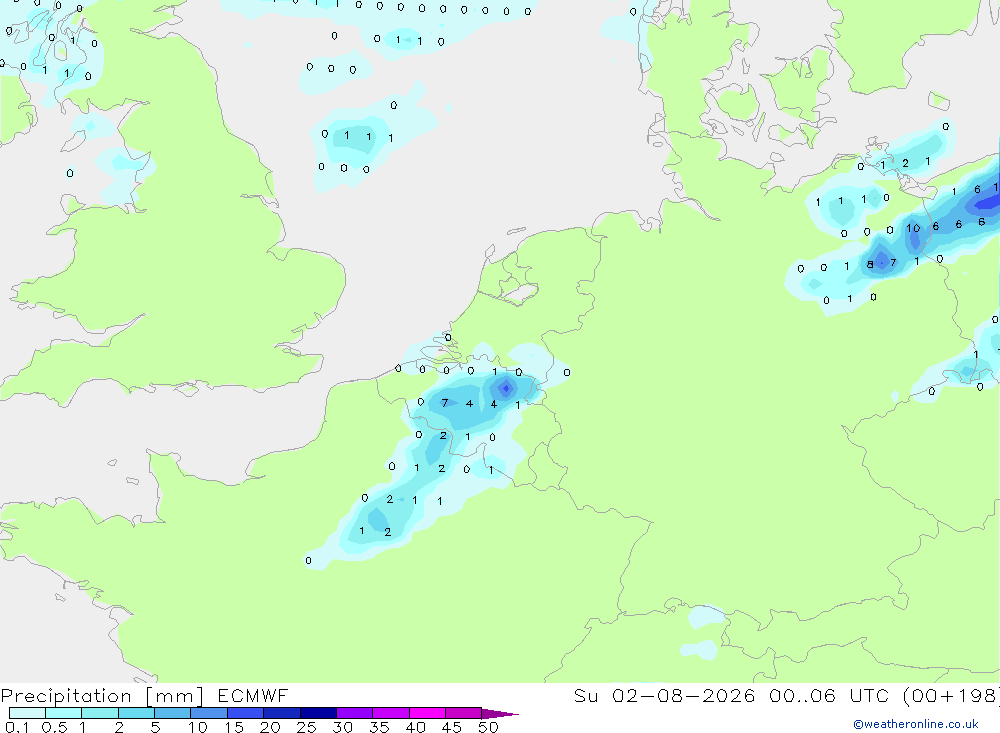
Task: Select the 45–50 legend swatch
Action: [463, 713]
